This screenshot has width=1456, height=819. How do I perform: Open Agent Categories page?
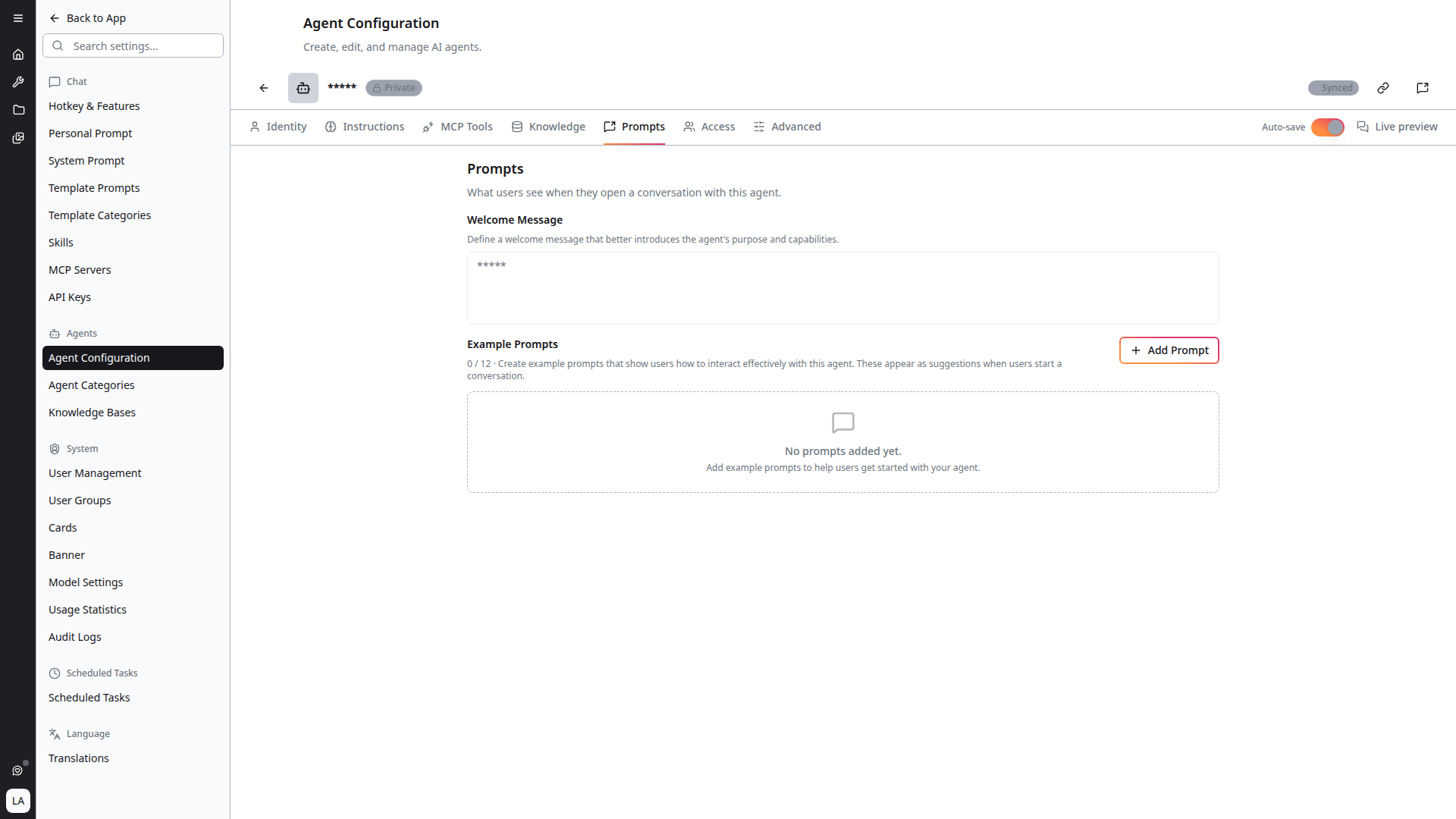pos(133,385)
